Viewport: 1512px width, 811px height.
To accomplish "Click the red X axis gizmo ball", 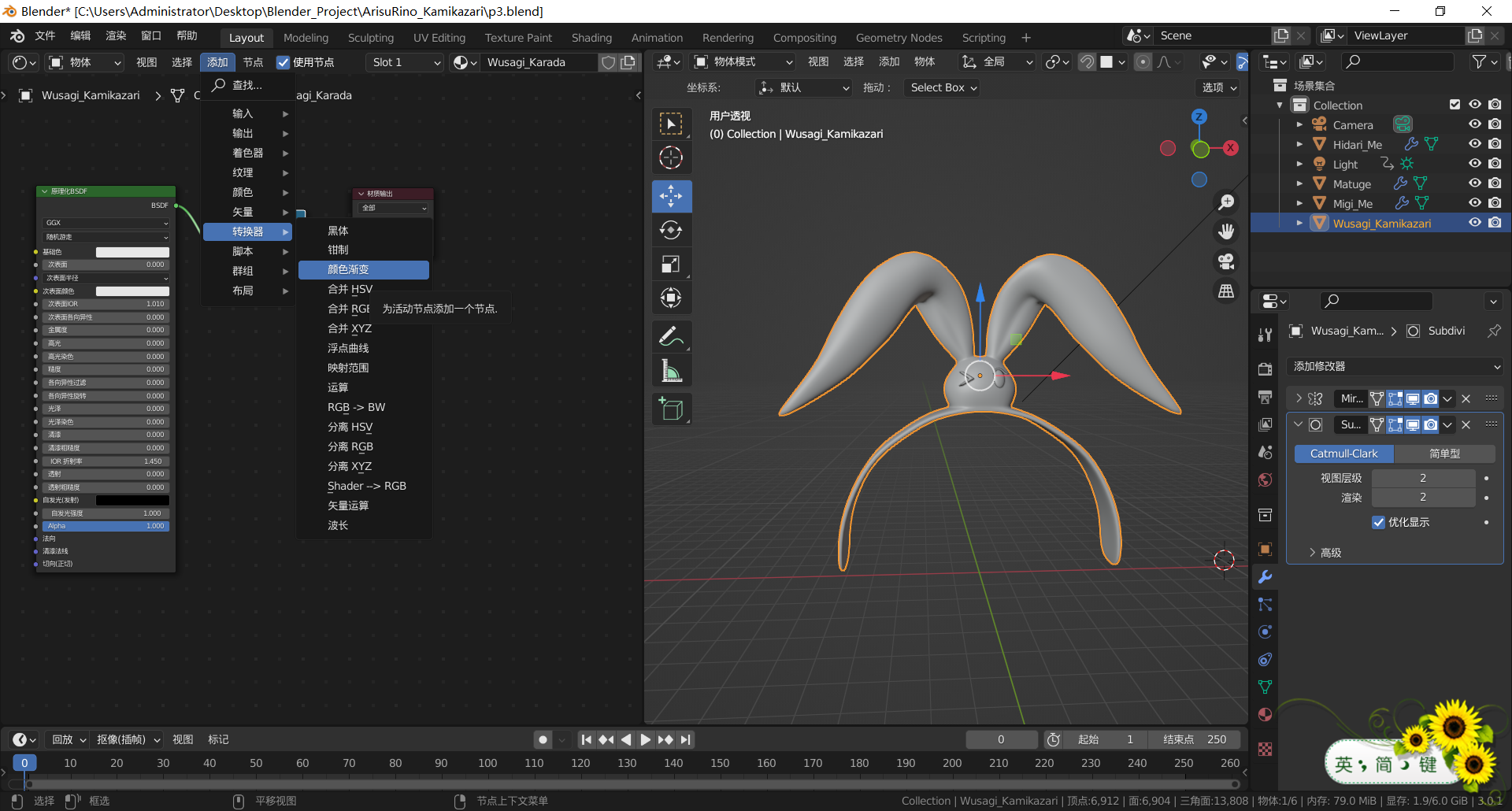I will pyautogui.click(x=1231, y=147).
